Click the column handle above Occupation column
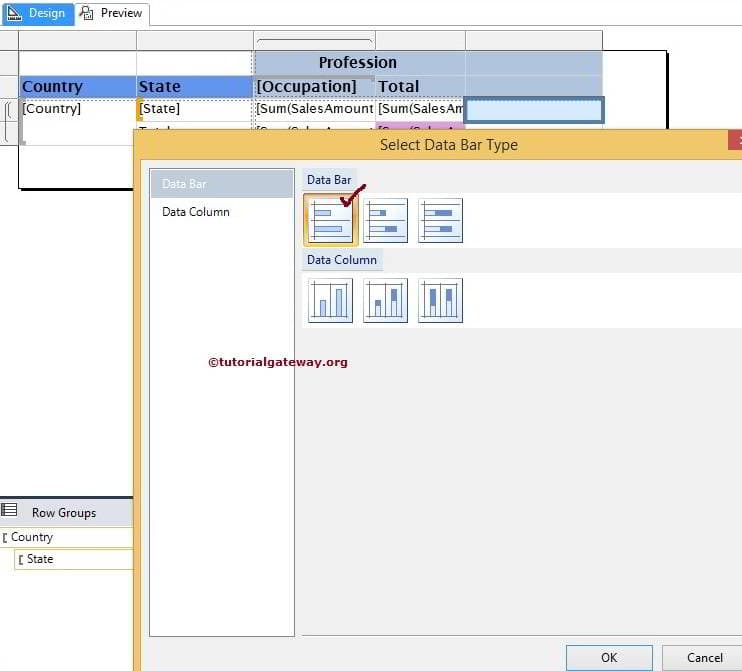Viewport: 742px width, 671px height. point(315,41)
